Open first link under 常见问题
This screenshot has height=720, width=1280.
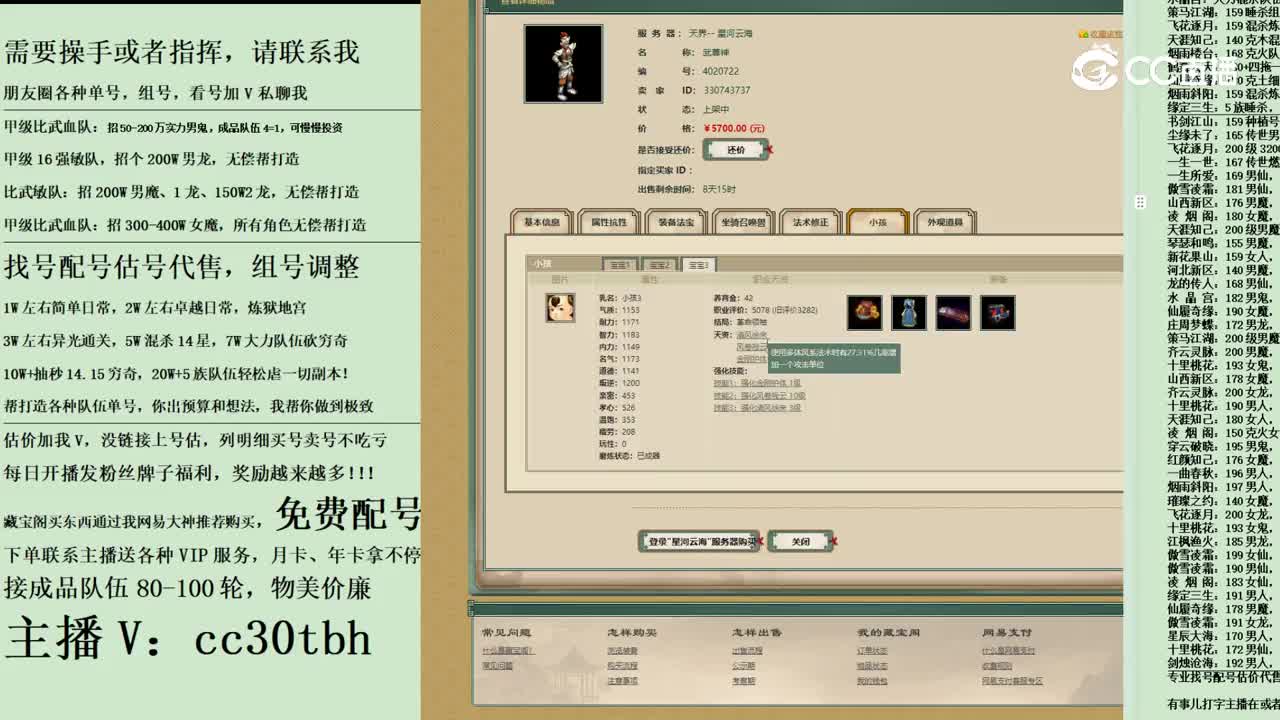(508, 651)
